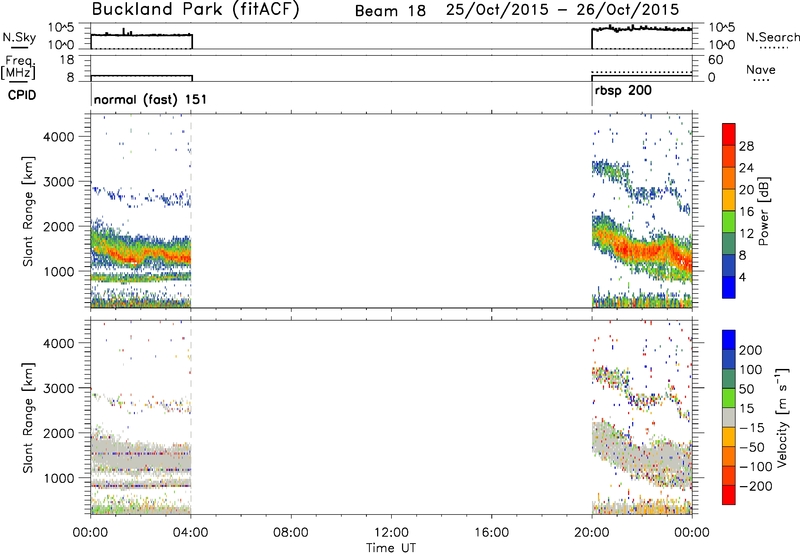Click the '18' tick on the frequency axis

tap(67, 60)
